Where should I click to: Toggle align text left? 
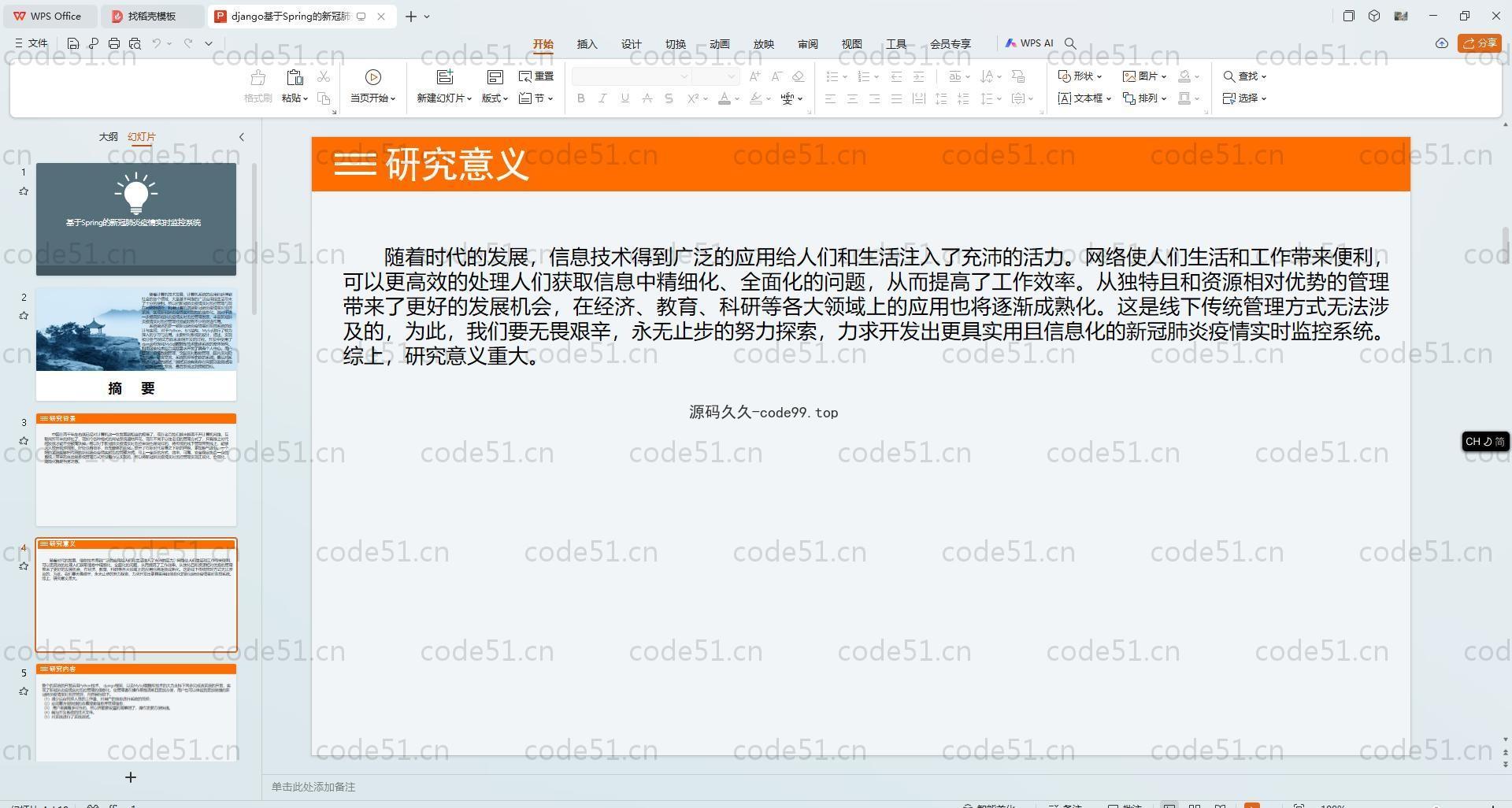click(x=830, y=98)
